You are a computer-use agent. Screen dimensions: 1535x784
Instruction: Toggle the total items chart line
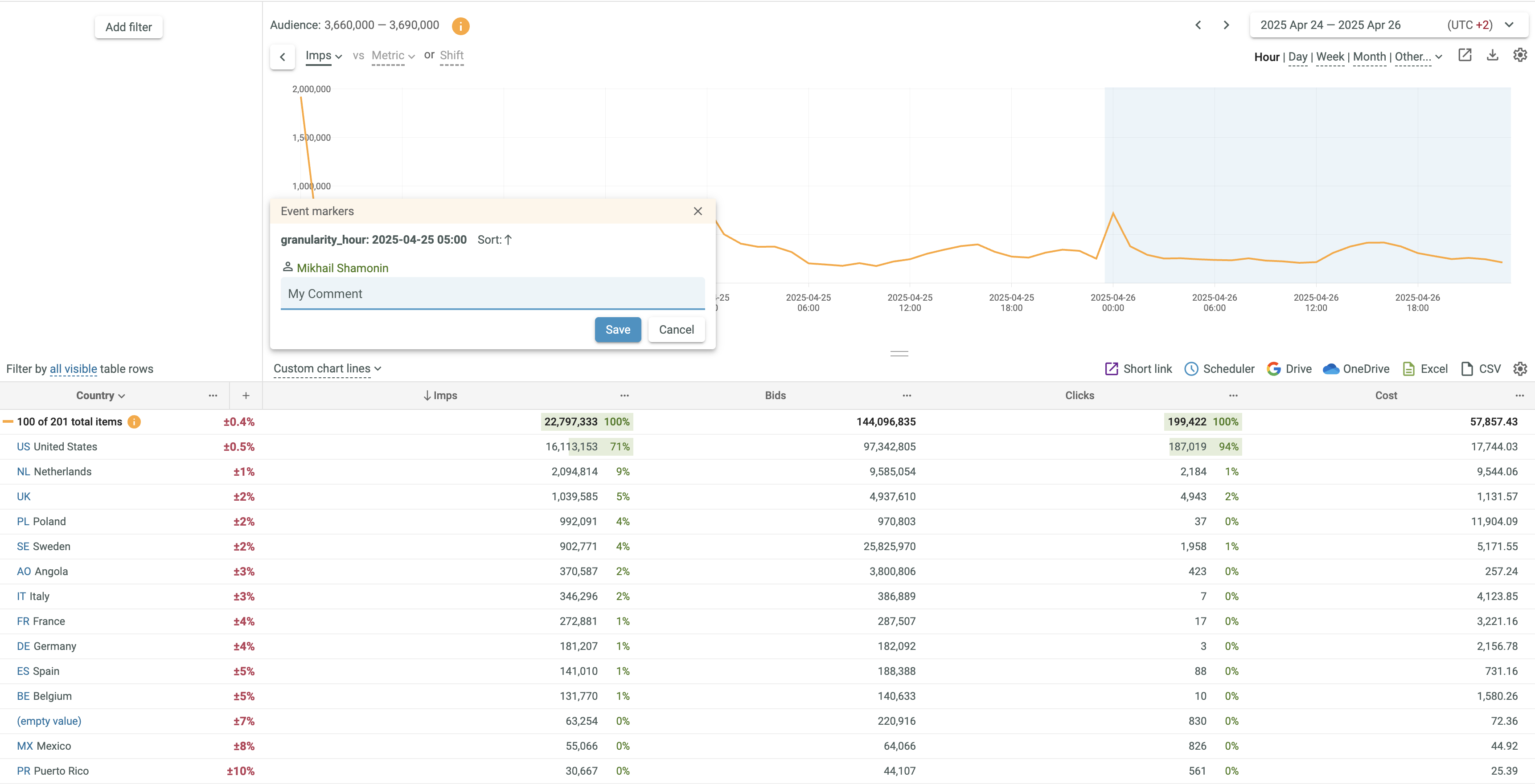(8, 422)
